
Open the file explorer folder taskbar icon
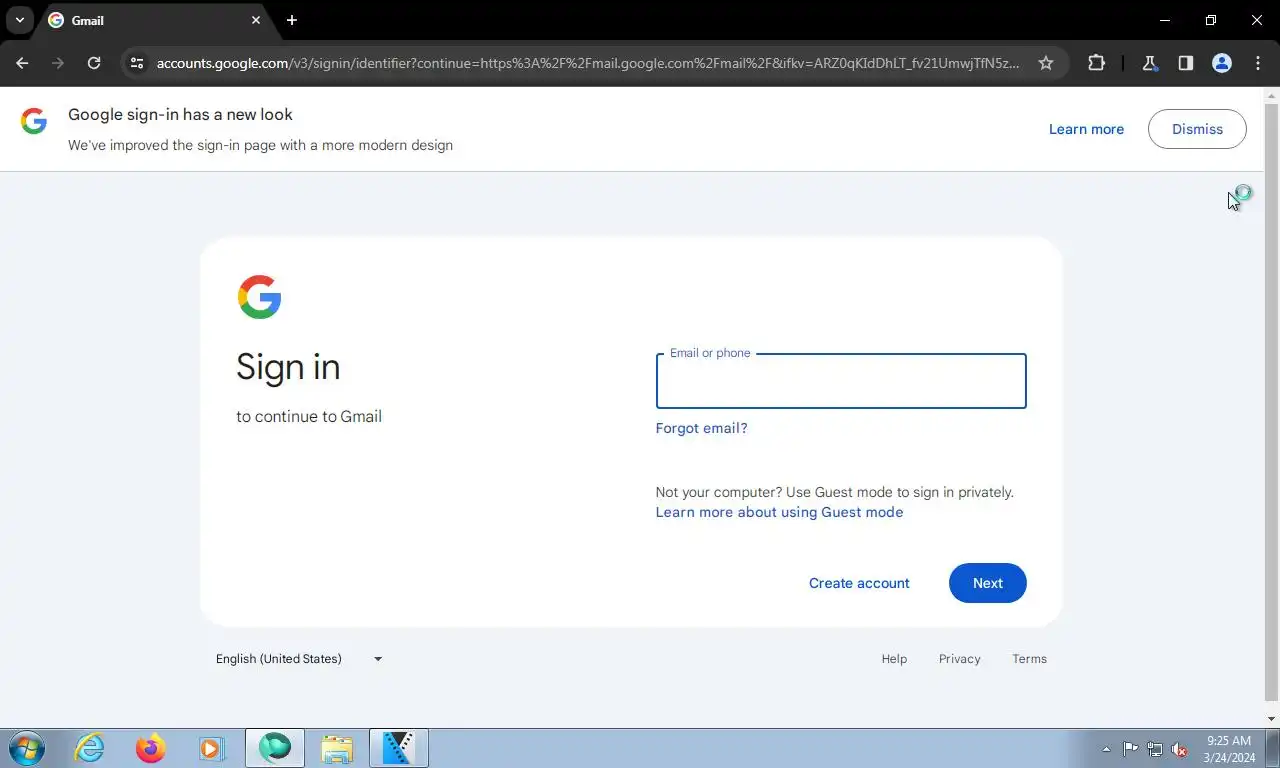[x=337, y=748]
